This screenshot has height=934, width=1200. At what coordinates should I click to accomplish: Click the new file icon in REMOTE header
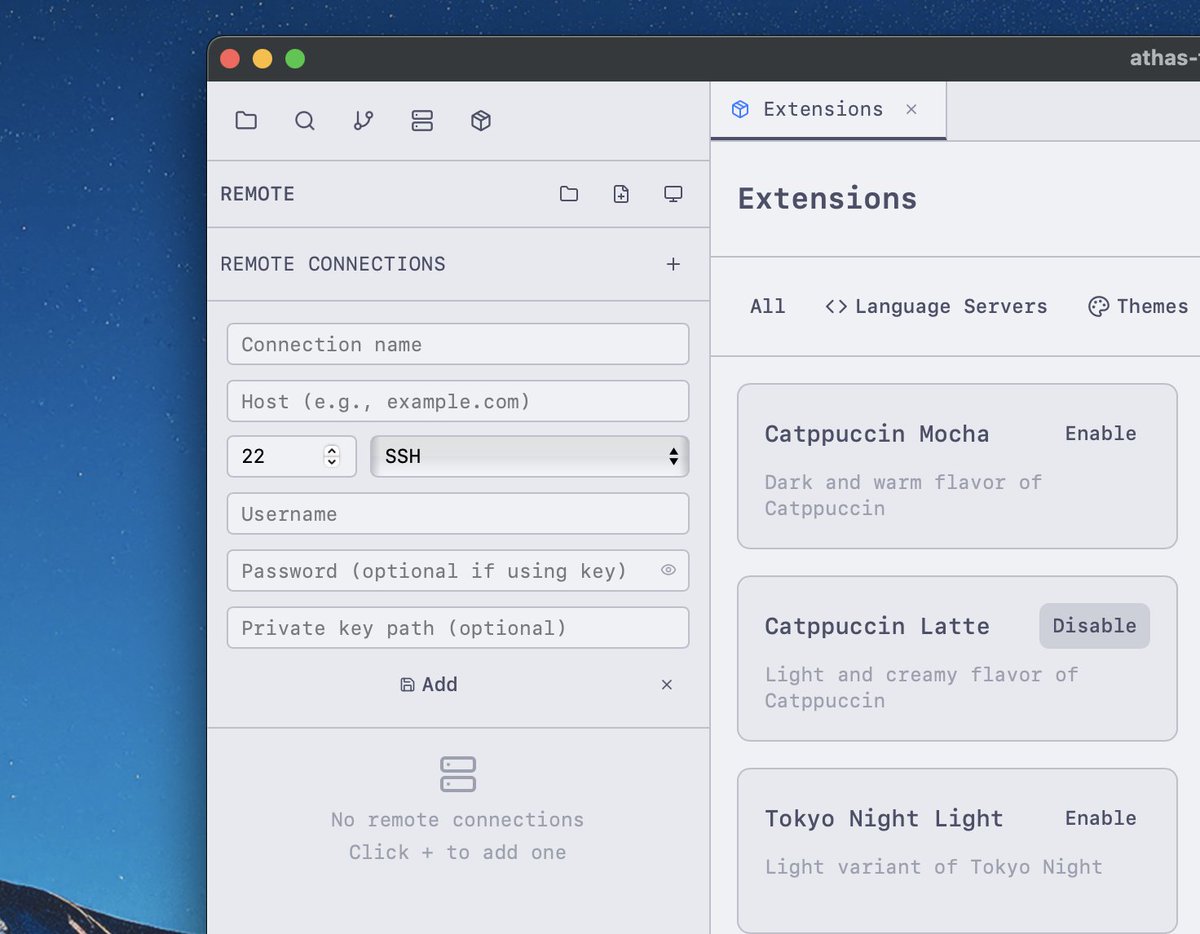pos(621,194)
